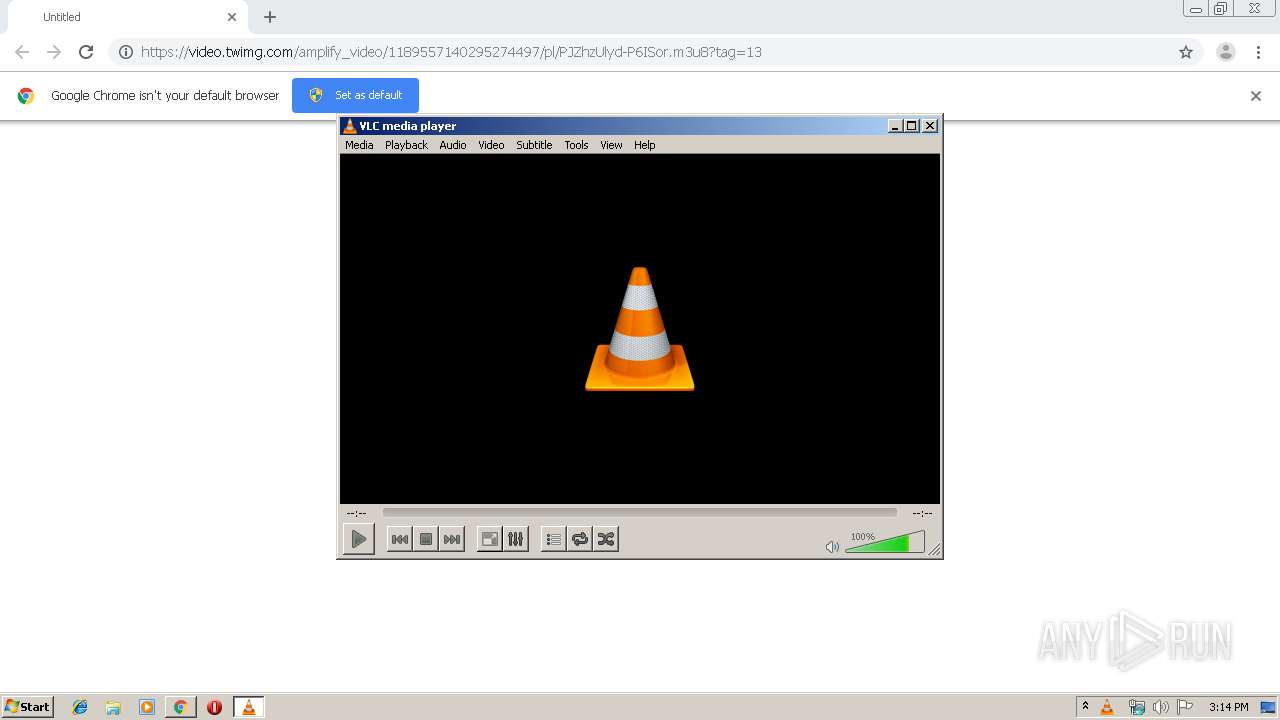The height and width of the screenshot is (720, 1280).
Task: Click Chrome logo in the notification bar
Action: 26,96
